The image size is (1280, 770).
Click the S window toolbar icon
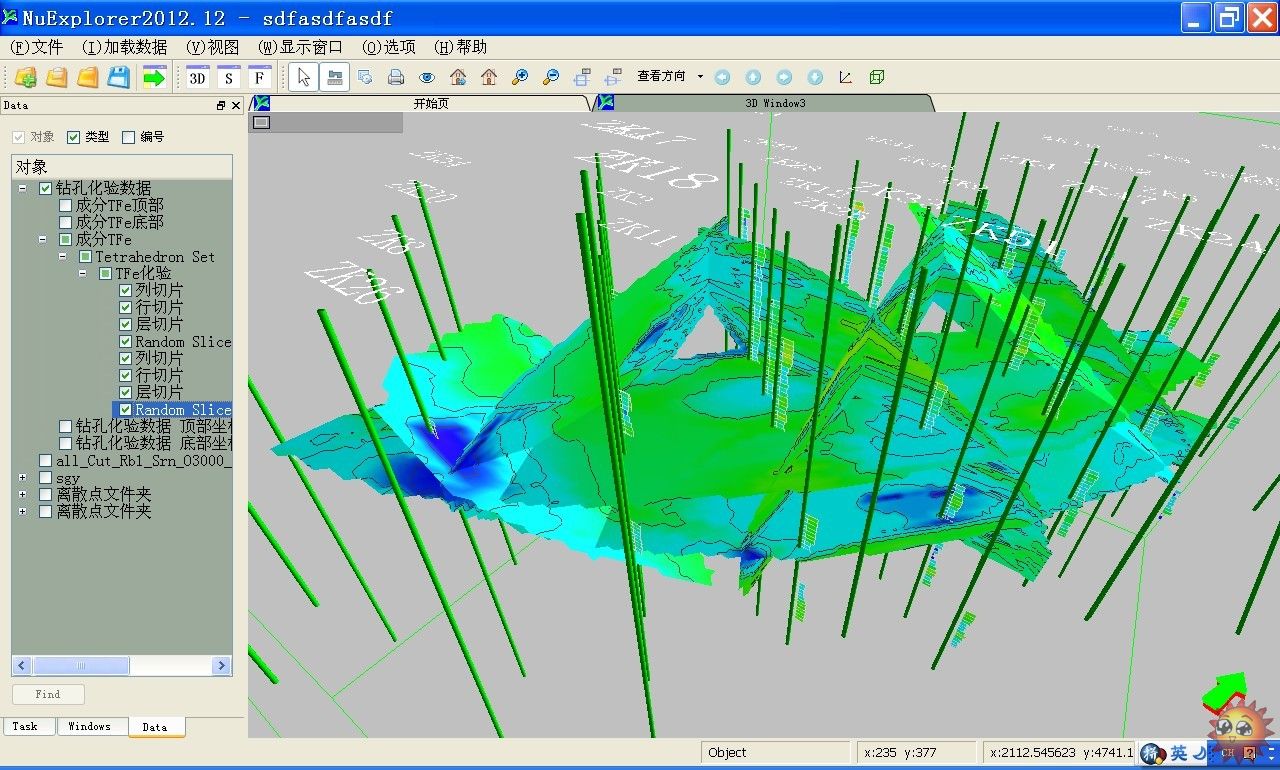tap(229, 77)
